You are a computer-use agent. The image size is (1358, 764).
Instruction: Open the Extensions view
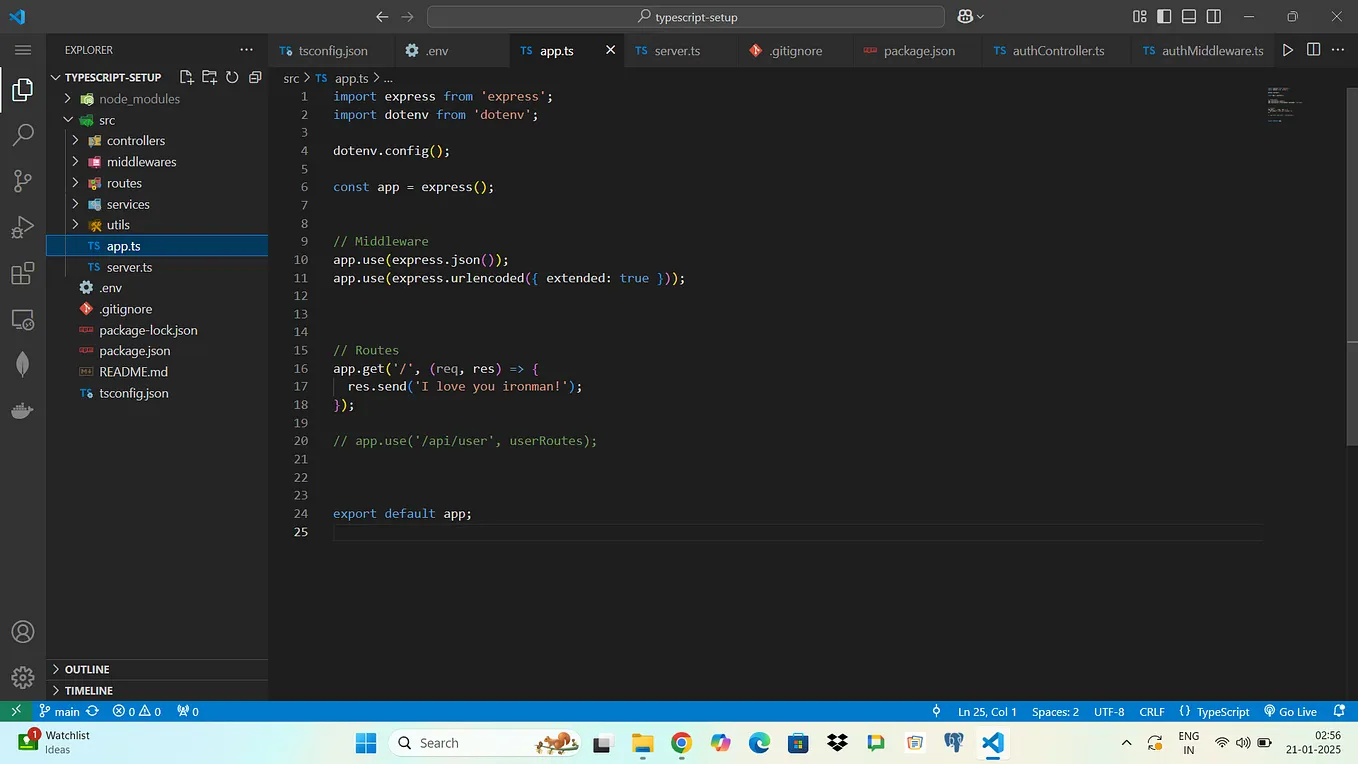coord(22,273)
